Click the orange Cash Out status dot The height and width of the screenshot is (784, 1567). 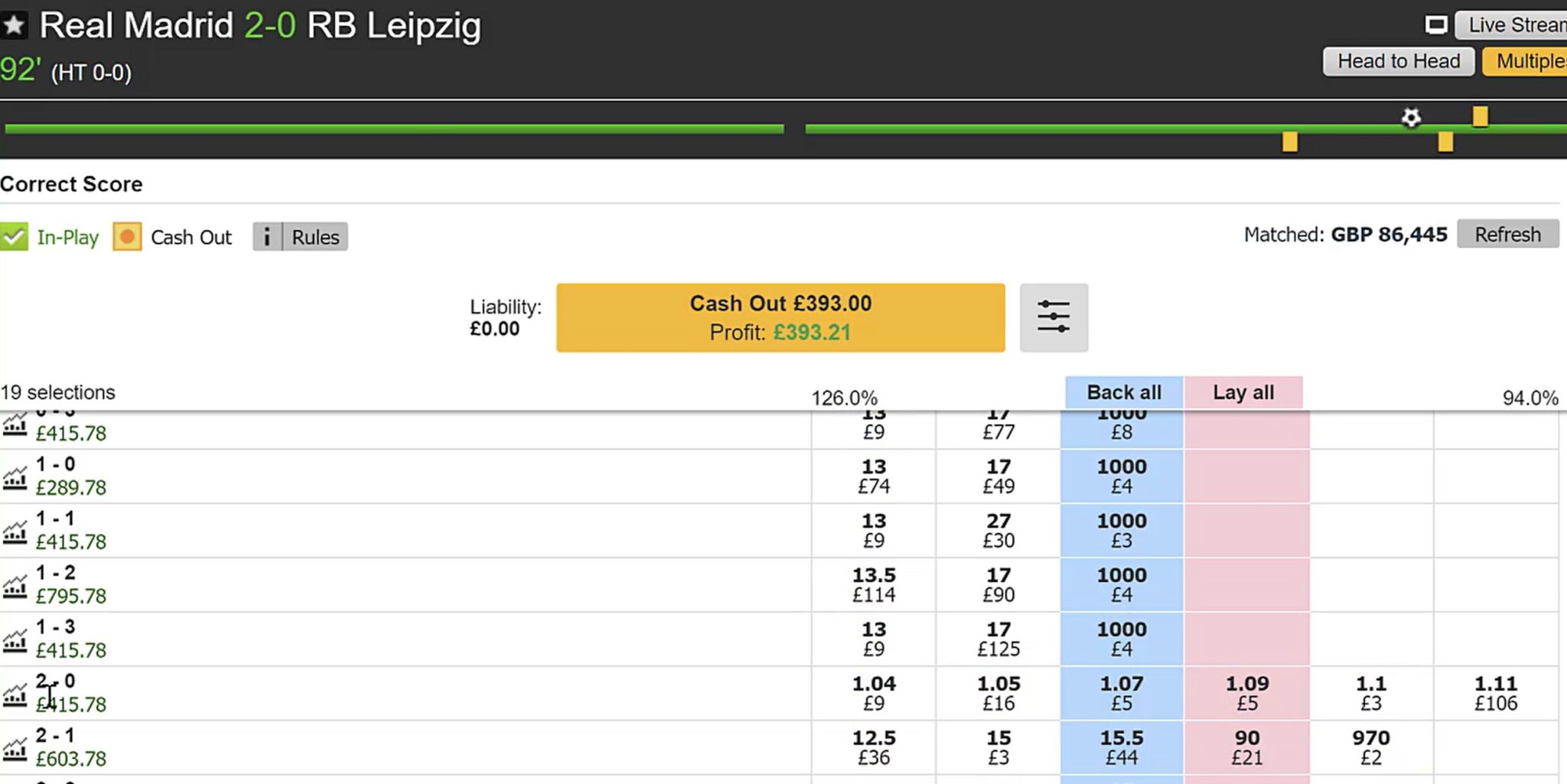[x=127, y=237]
